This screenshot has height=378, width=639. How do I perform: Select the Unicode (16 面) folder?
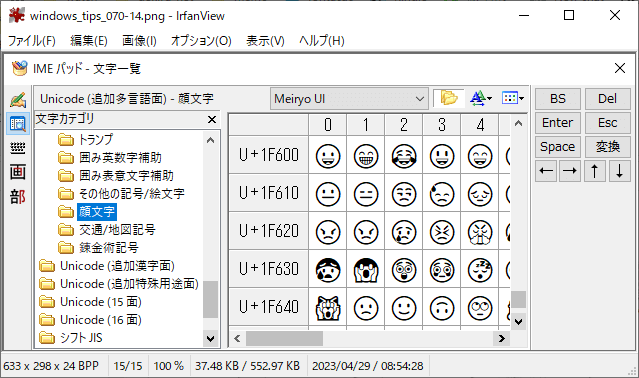coord(90,320)
